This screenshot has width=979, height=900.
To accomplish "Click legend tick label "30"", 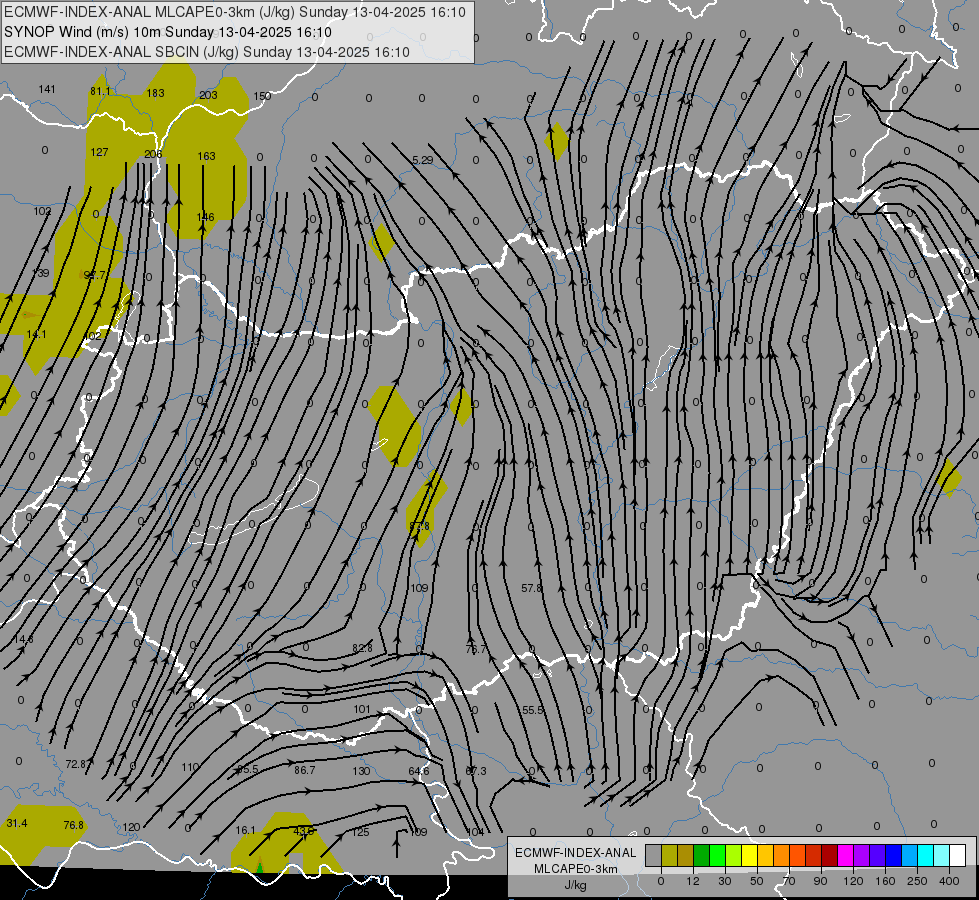I will coord(725,881).
